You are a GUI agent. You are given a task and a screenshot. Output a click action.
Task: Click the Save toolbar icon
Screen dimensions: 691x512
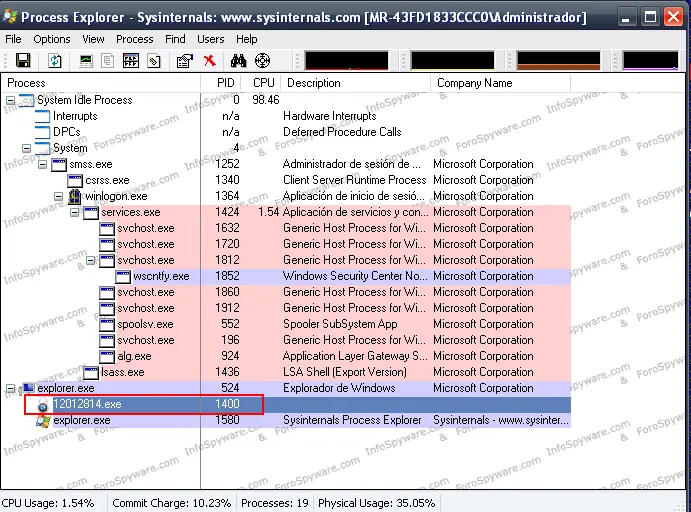pos(23,60)
